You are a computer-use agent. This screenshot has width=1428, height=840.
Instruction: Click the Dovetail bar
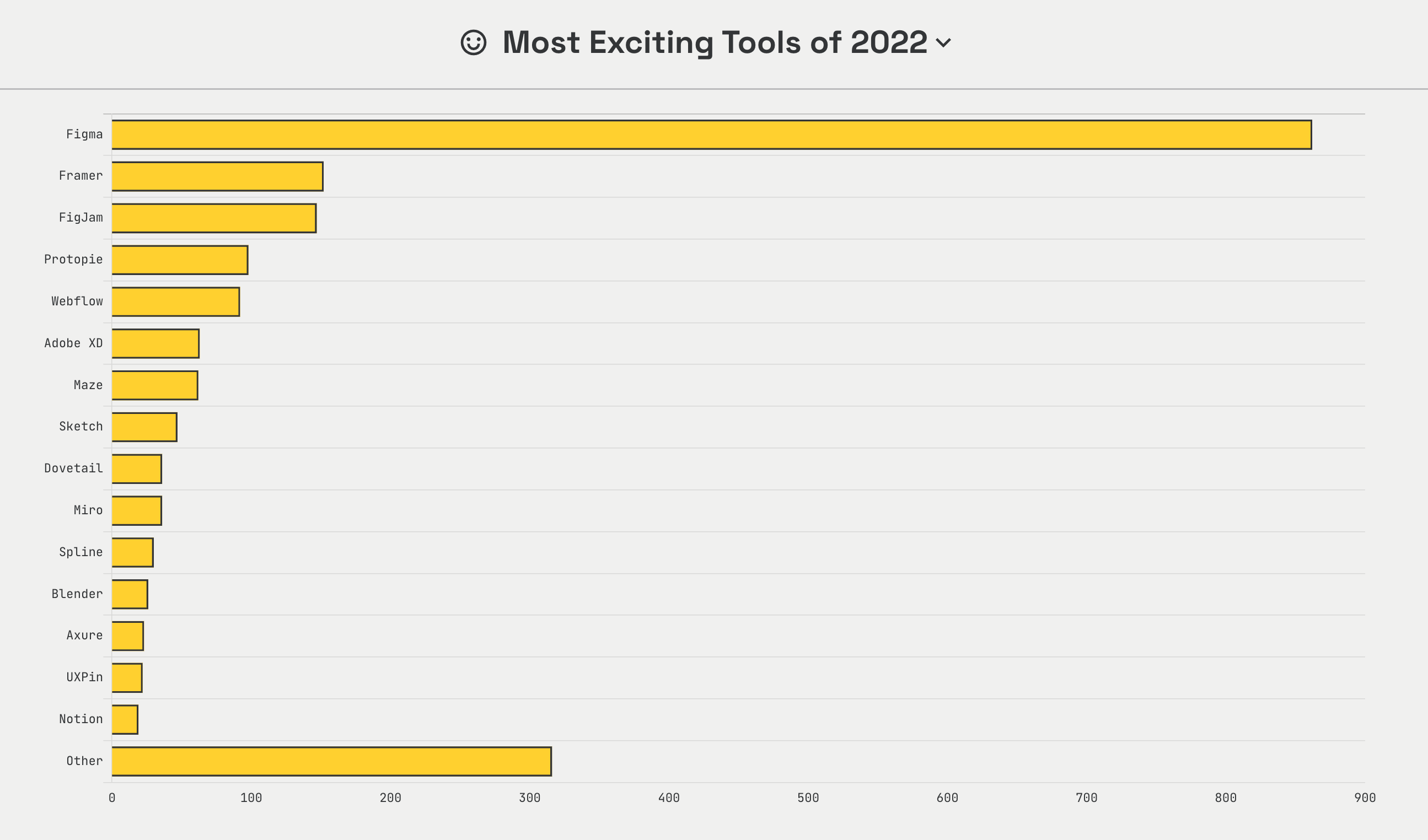tap(137, 469)
